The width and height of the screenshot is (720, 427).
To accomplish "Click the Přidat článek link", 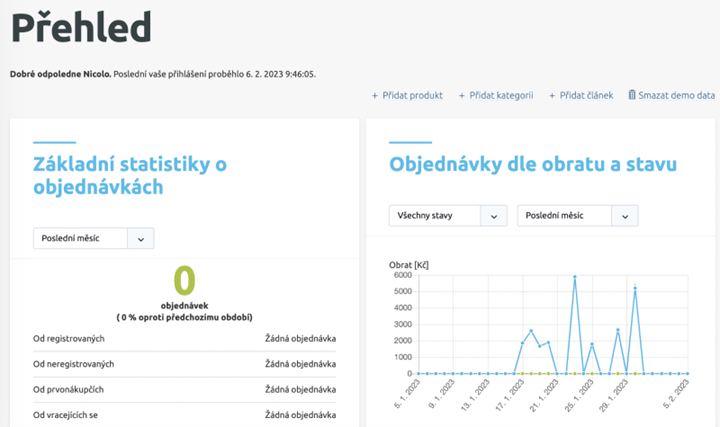I will click(581, 96).
